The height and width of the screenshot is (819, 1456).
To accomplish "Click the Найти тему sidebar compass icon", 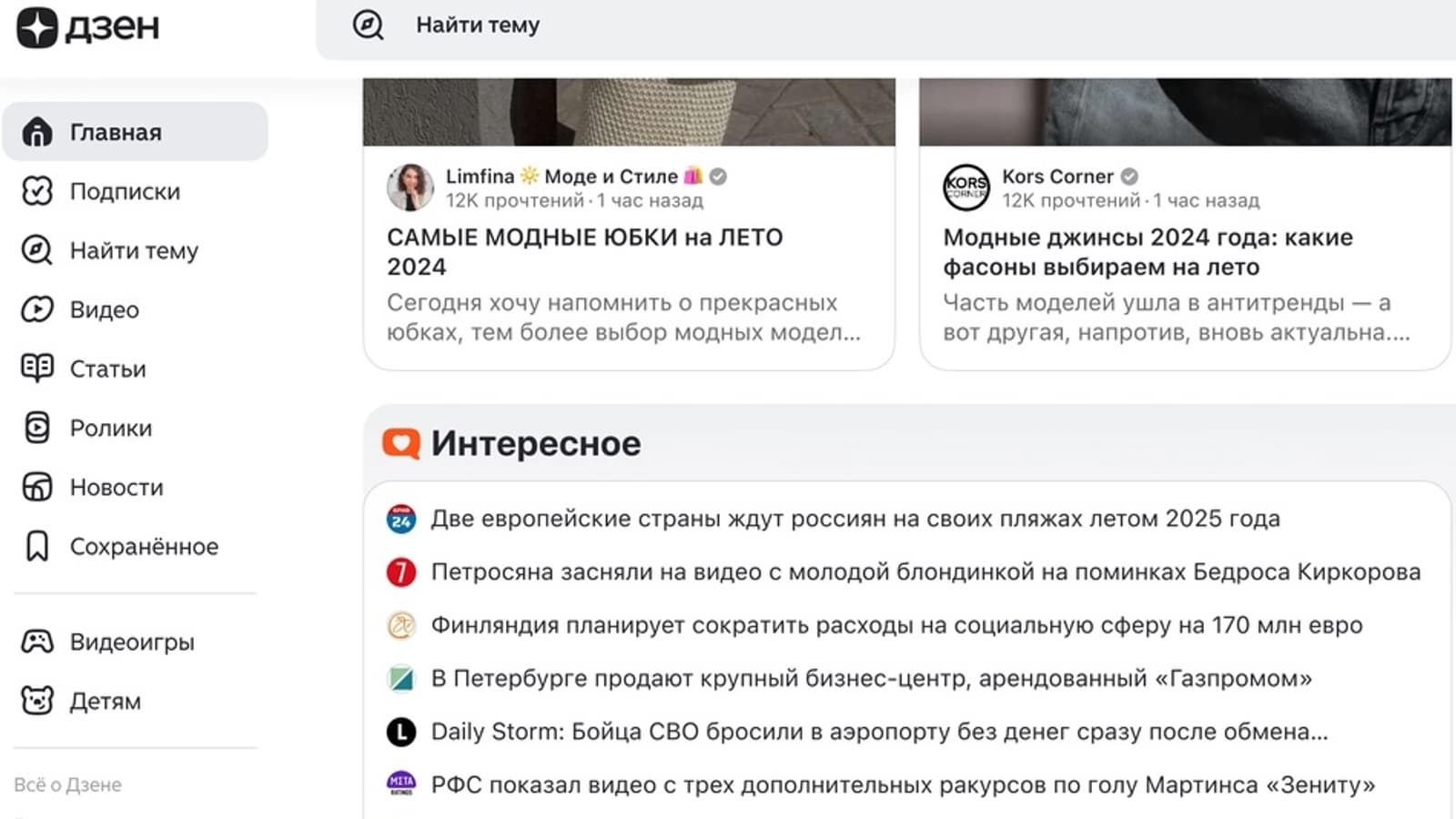I will pyautogui.click(x=37, y=250).
